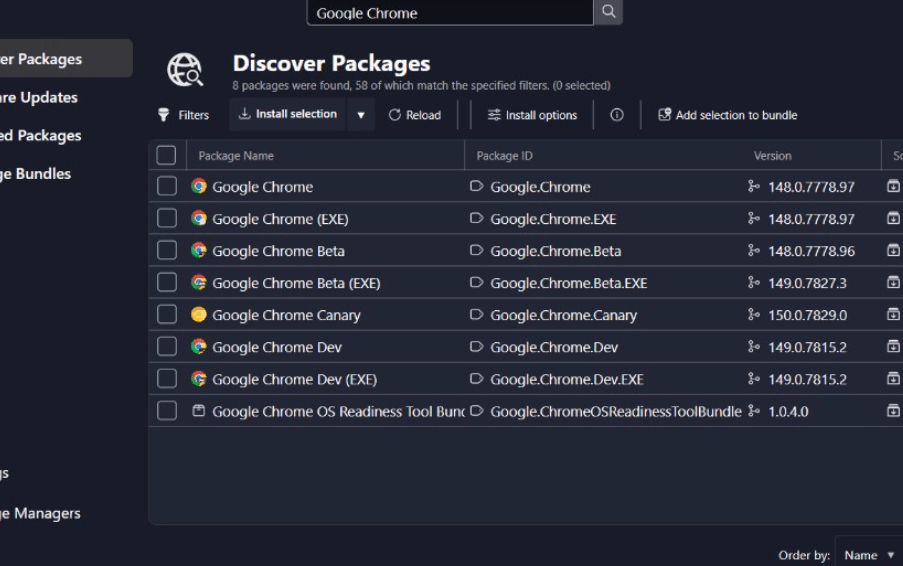Viewport: 903px width, 566px height.
Task: Check the Google Chrome Beta checkbox
Action: point(167,250)
